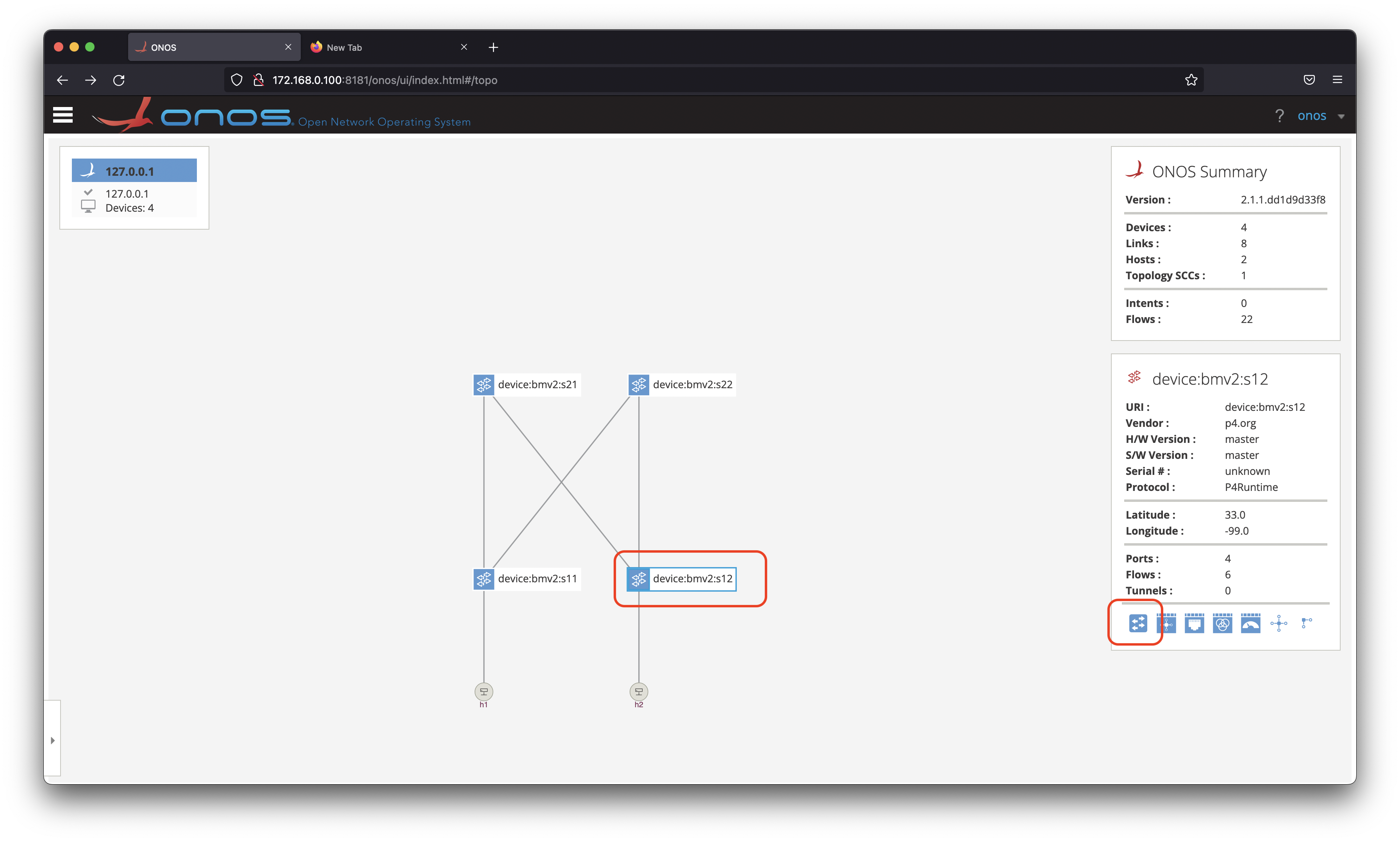The image size is (1400, 842).
Task: Click the Version value 2.1.1.dd1d9d33f8
Action: [x=1282, y=200]
